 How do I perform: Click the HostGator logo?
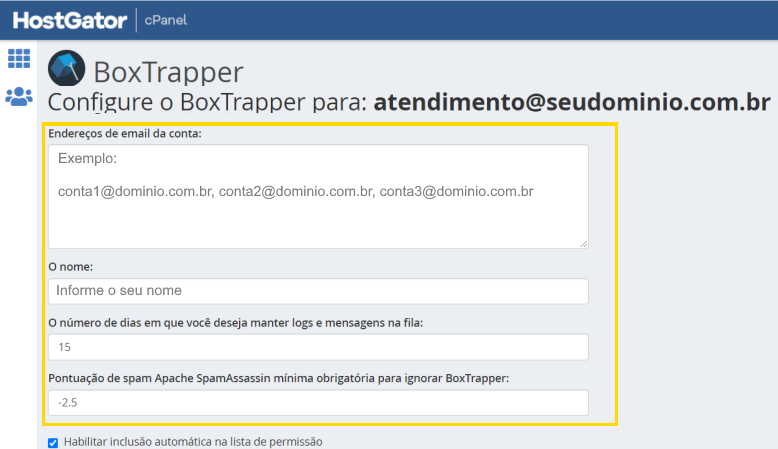click(69, 20)
